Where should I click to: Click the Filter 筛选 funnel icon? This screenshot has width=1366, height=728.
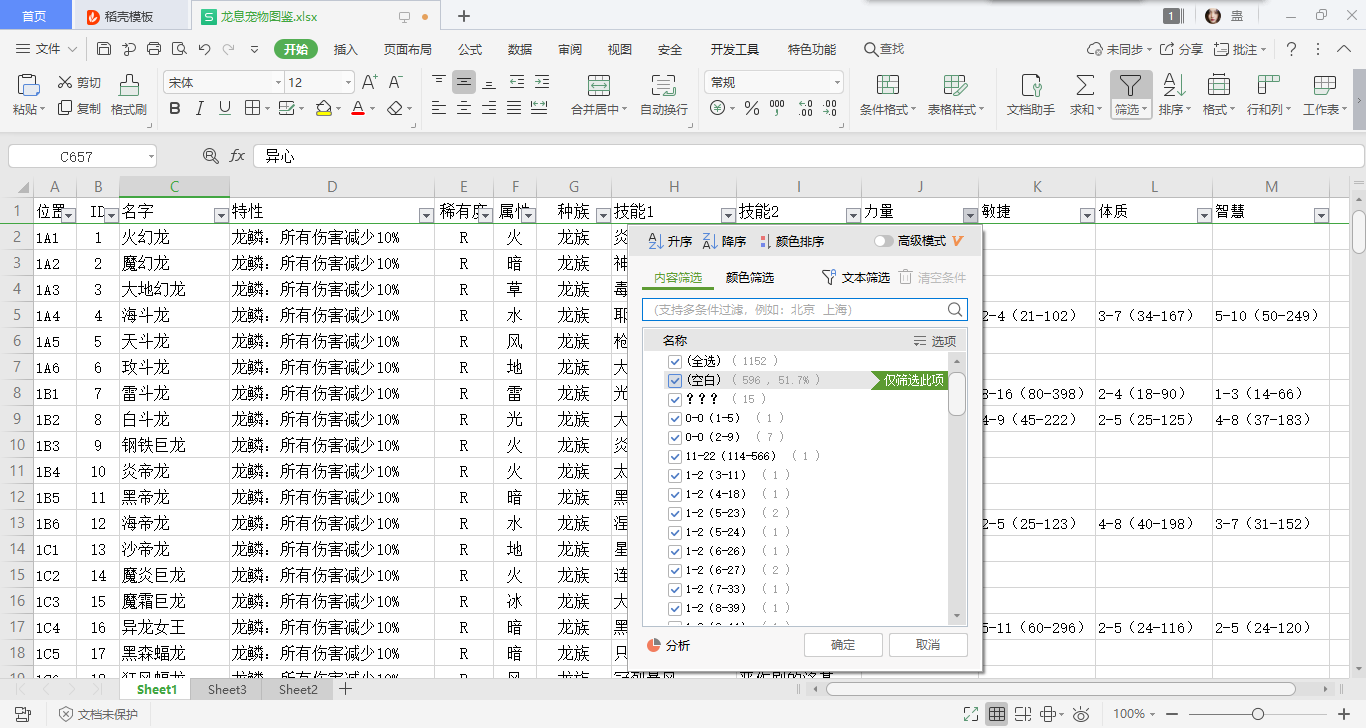(1130, 85)
